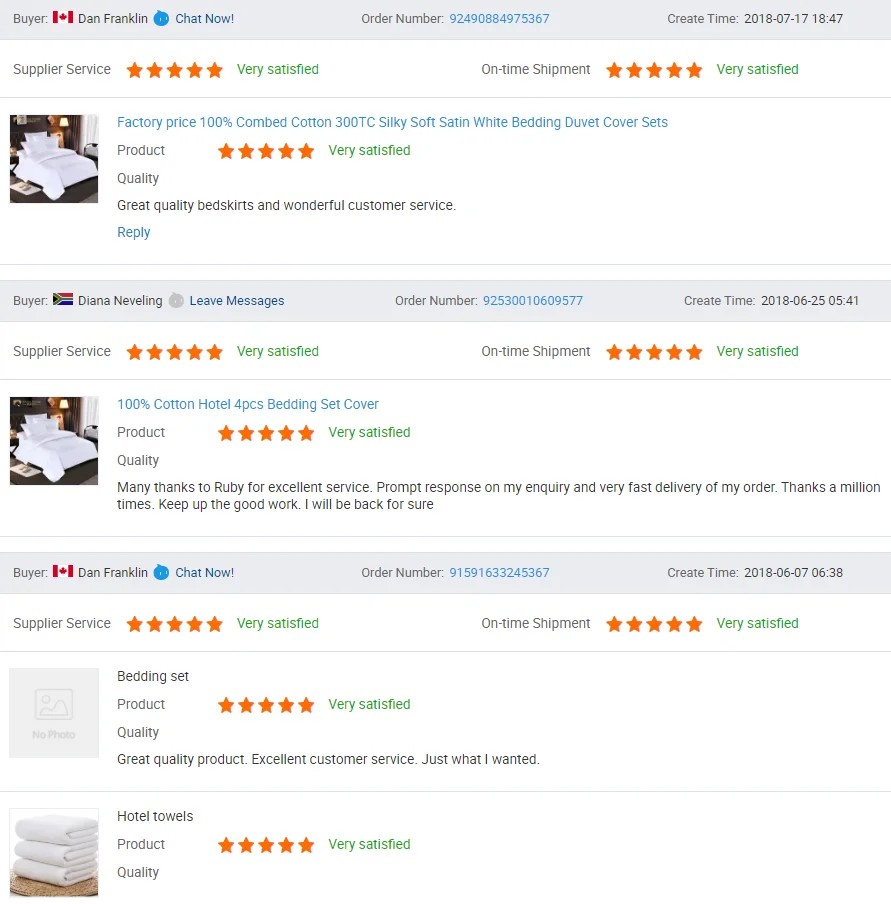Click Reply under the bedskirts review

click(133, 232)
